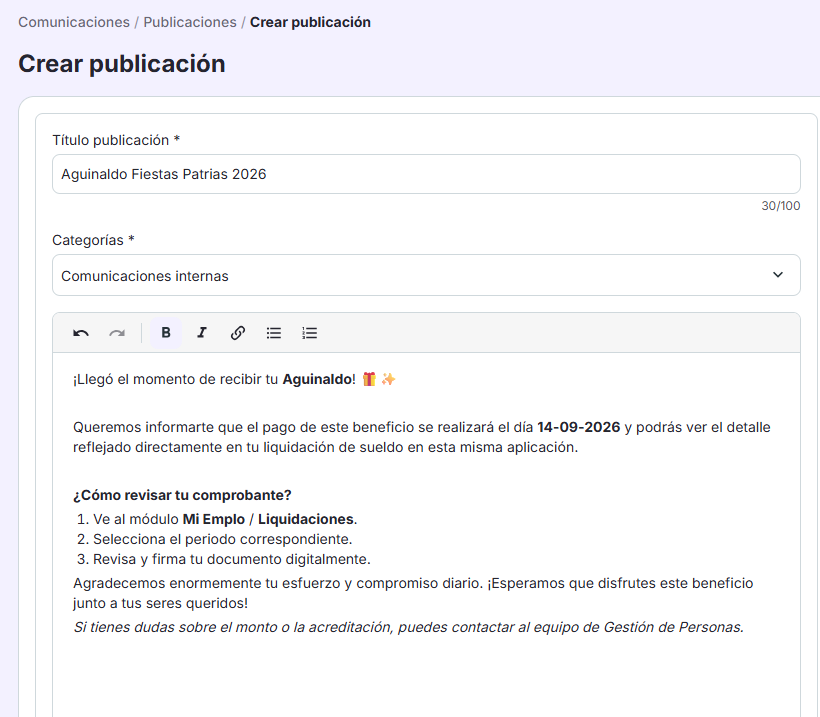820x717 pixels.
Task: Apply numbered list formatting
Action: [310, 333]
